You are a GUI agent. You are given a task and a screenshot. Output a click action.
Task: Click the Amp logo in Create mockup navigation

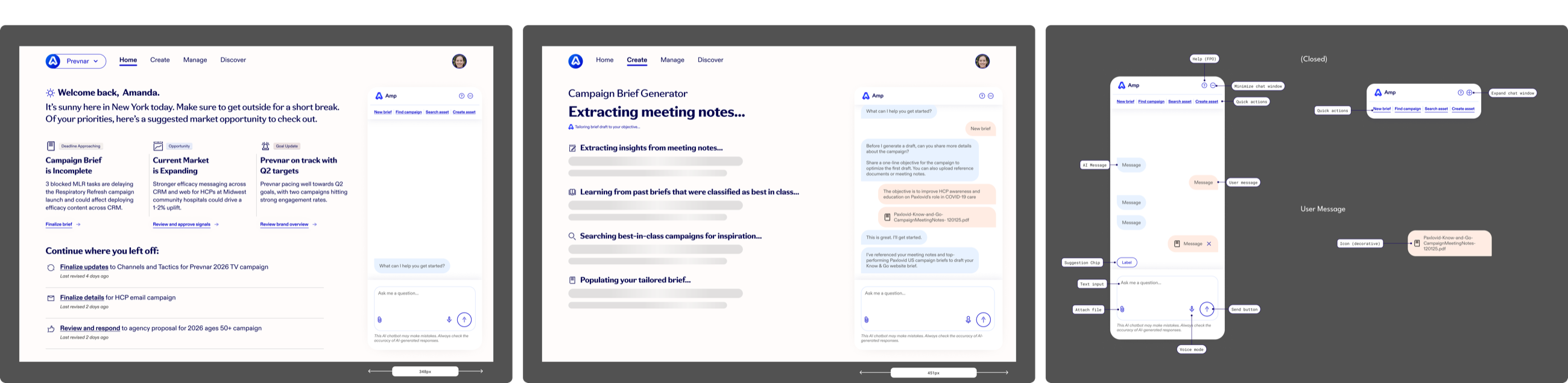pos(576,61)
